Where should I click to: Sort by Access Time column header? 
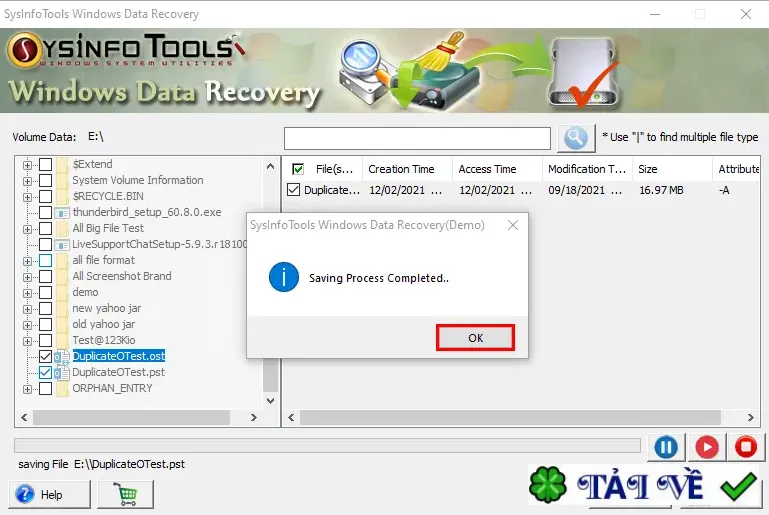[497, 169]
